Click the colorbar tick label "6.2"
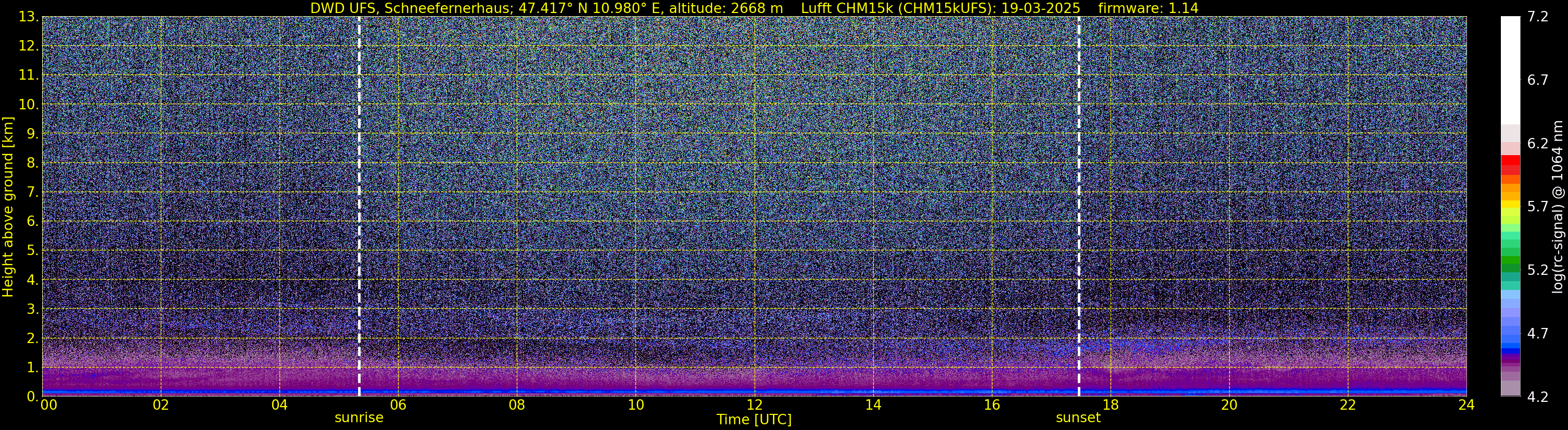This screenshot has height=430, width=1568. tap(1538, 144)
